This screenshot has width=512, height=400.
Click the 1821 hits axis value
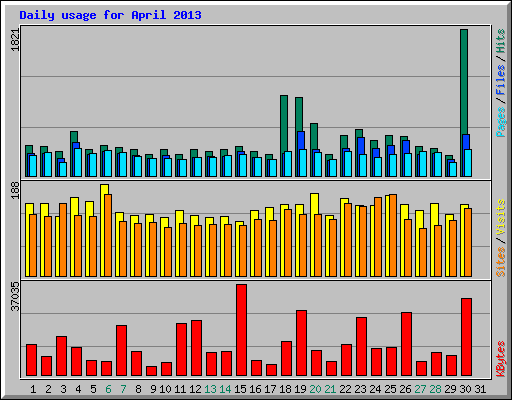pos(15,40)
